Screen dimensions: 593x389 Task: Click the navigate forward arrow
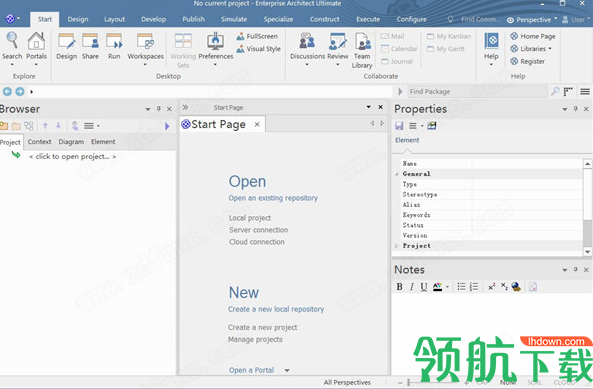click(20, 91)
